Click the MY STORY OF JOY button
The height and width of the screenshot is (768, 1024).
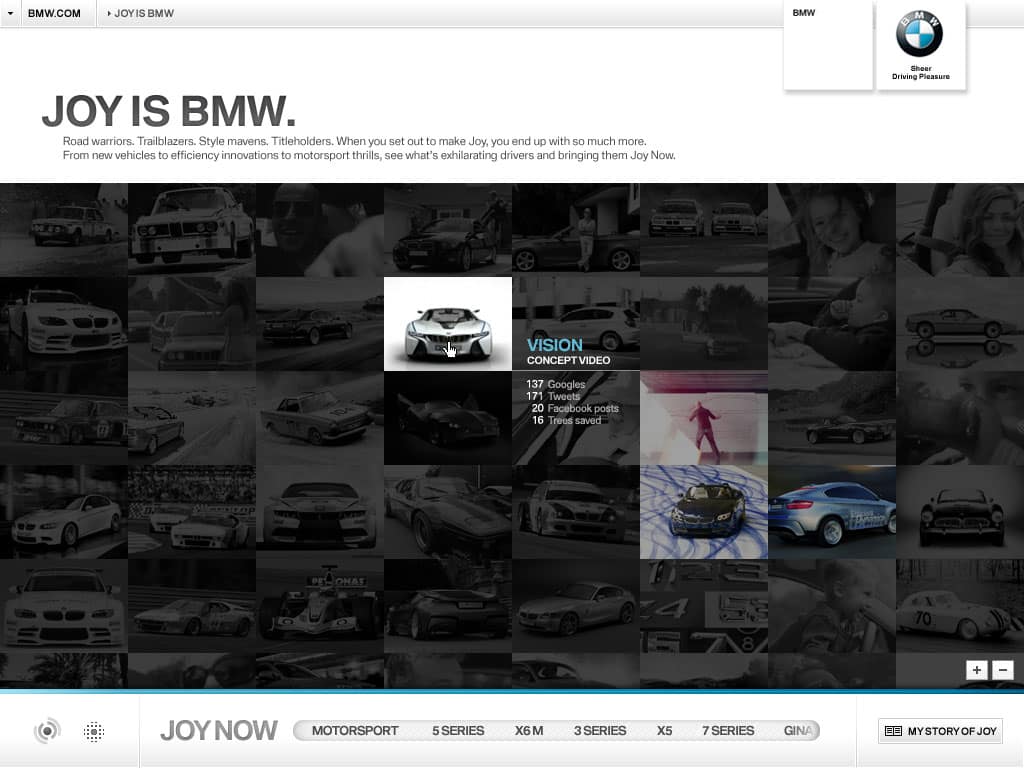[939, 731]
